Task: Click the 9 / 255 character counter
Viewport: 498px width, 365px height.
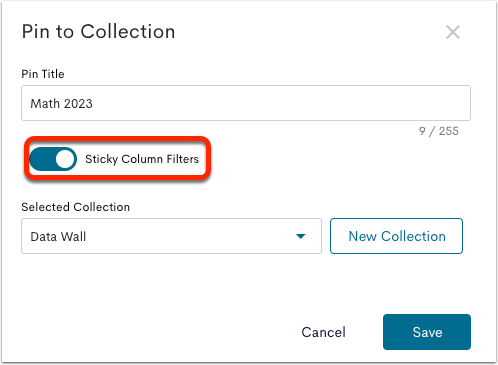Action: click(439, 131)
